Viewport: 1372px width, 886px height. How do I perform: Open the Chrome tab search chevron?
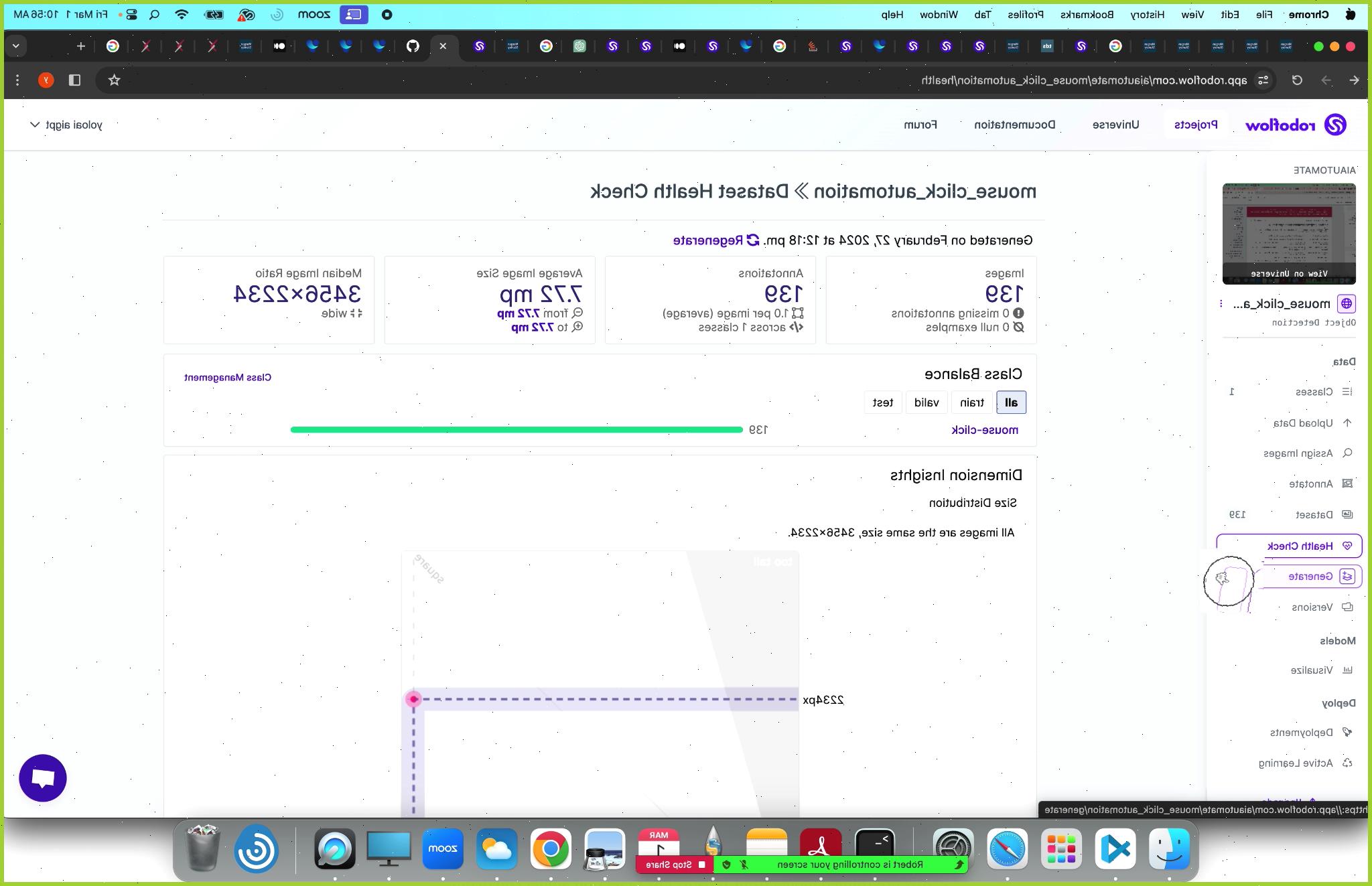tap(16, 46)
